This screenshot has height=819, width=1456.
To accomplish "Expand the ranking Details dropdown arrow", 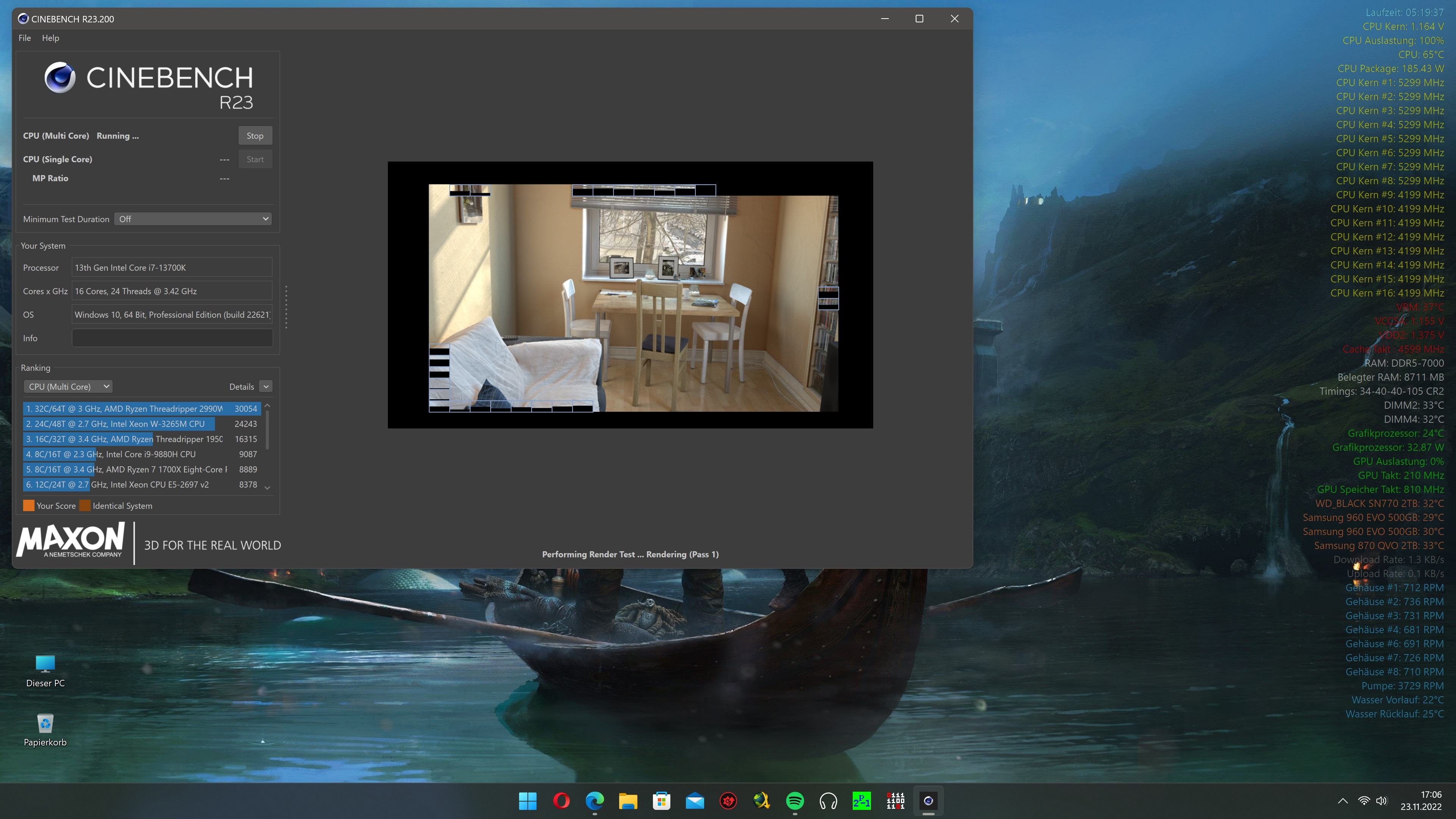I will coord(266,387).
